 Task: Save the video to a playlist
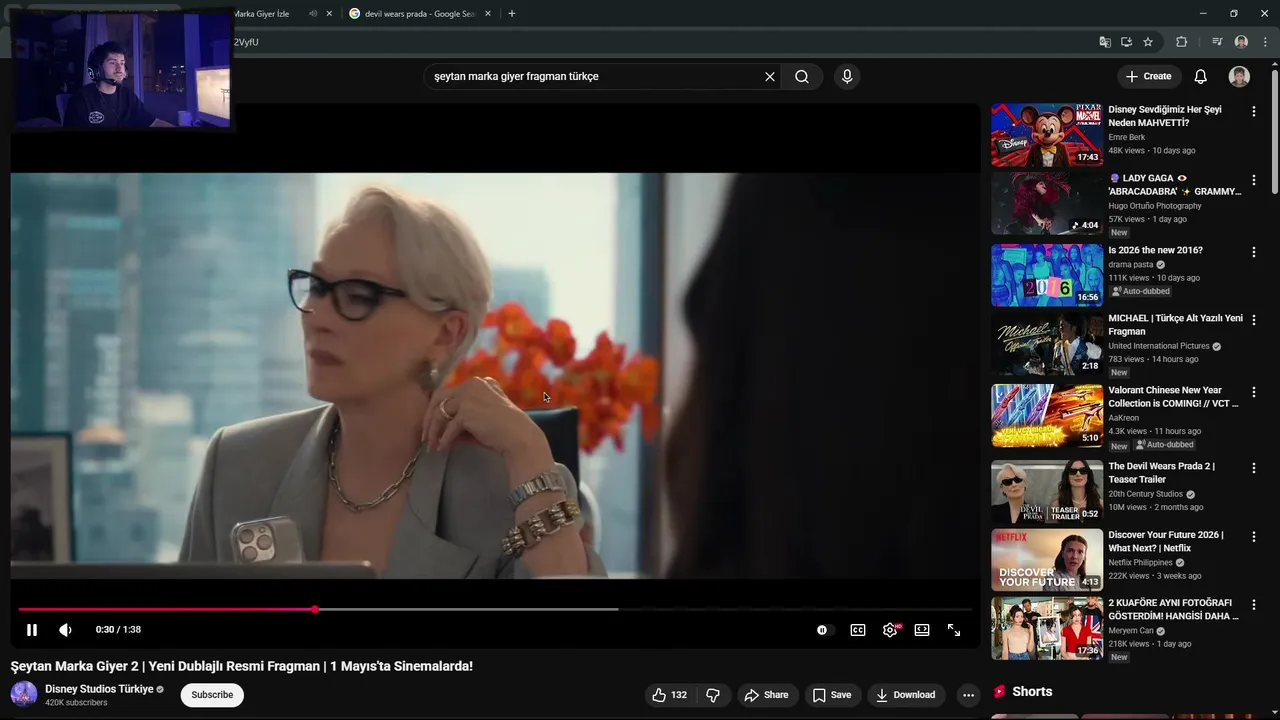click(x=832, y=695)
